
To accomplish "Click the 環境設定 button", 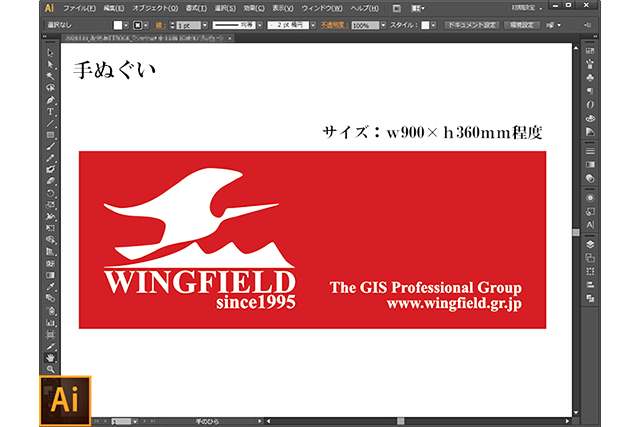I will [523, 25].
